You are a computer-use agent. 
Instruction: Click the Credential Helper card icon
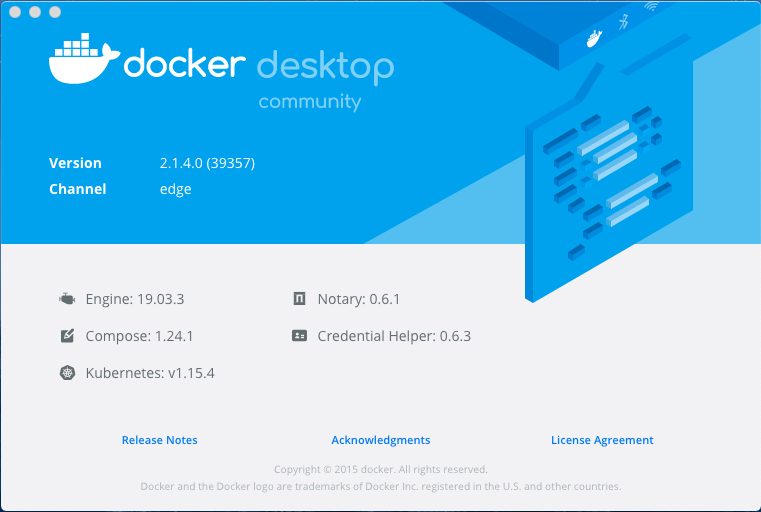299,335
